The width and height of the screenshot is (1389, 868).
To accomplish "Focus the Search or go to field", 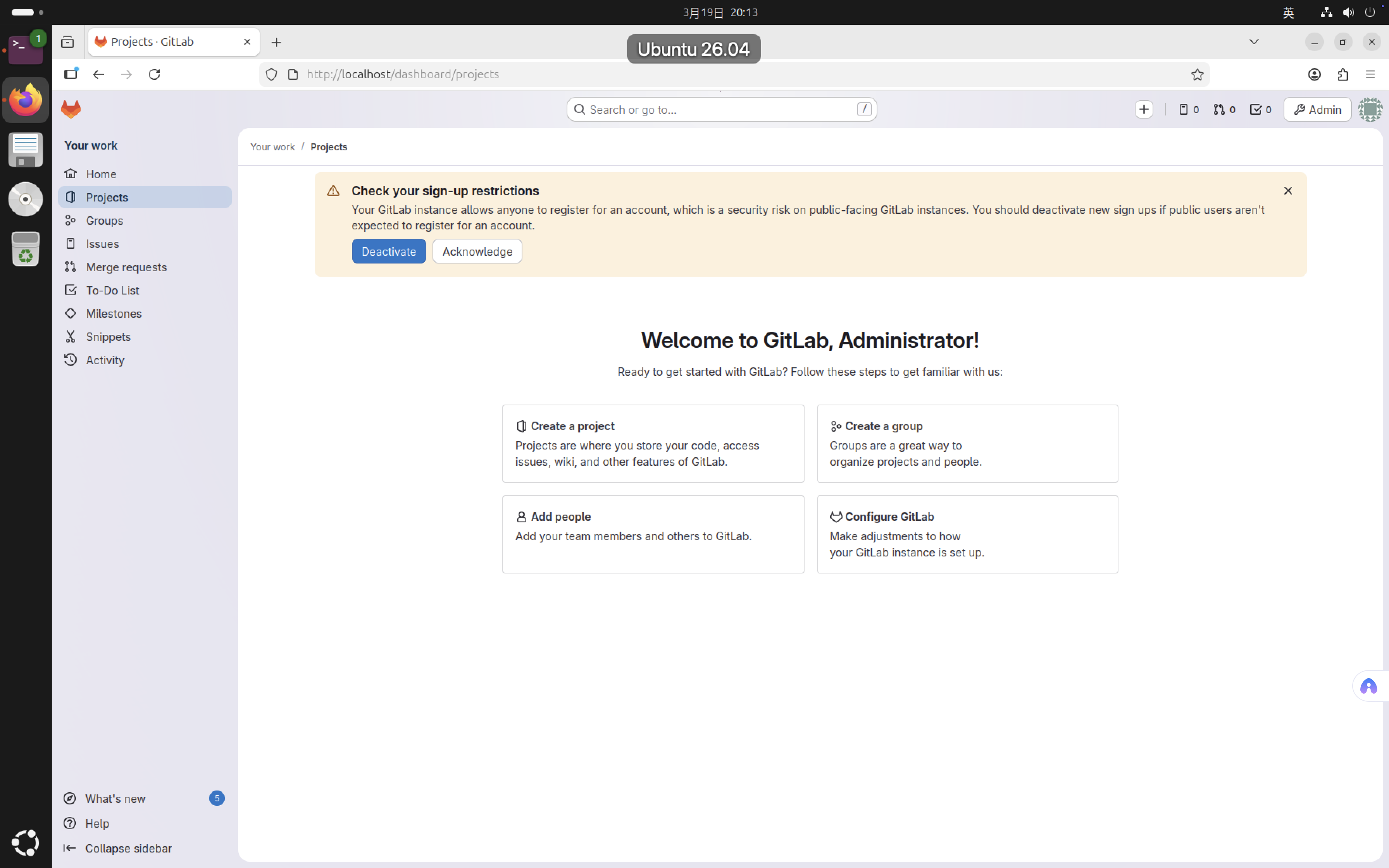I will 720,109.
